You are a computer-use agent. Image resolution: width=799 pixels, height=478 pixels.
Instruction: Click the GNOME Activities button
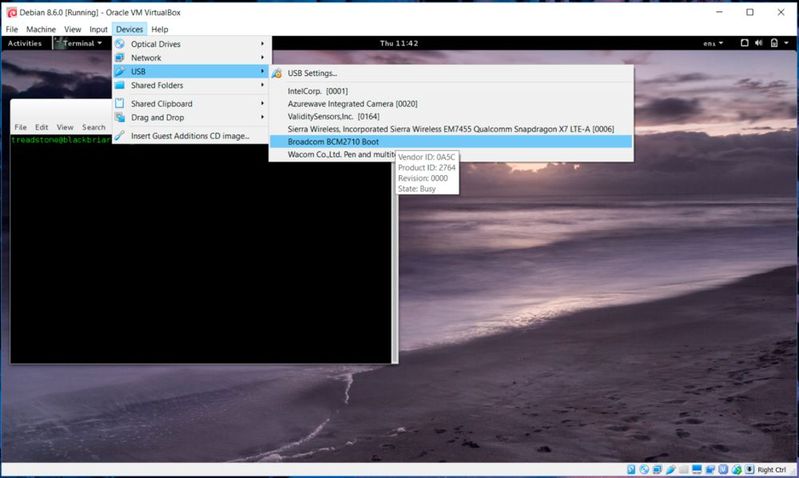click(x=24, y=43)
